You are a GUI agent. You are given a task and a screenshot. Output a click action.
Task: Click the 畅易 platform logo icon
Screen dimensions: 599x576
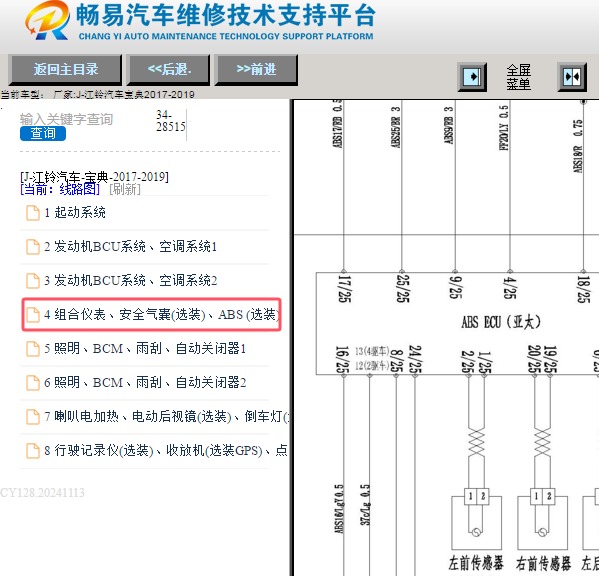coord(48,20)
